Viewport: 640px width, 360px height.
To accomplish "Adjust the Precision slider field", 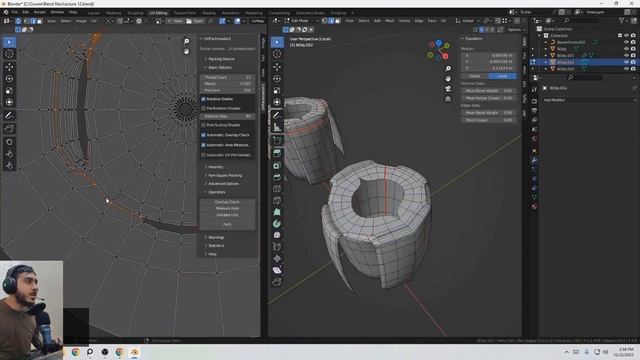I will point(227,90).
